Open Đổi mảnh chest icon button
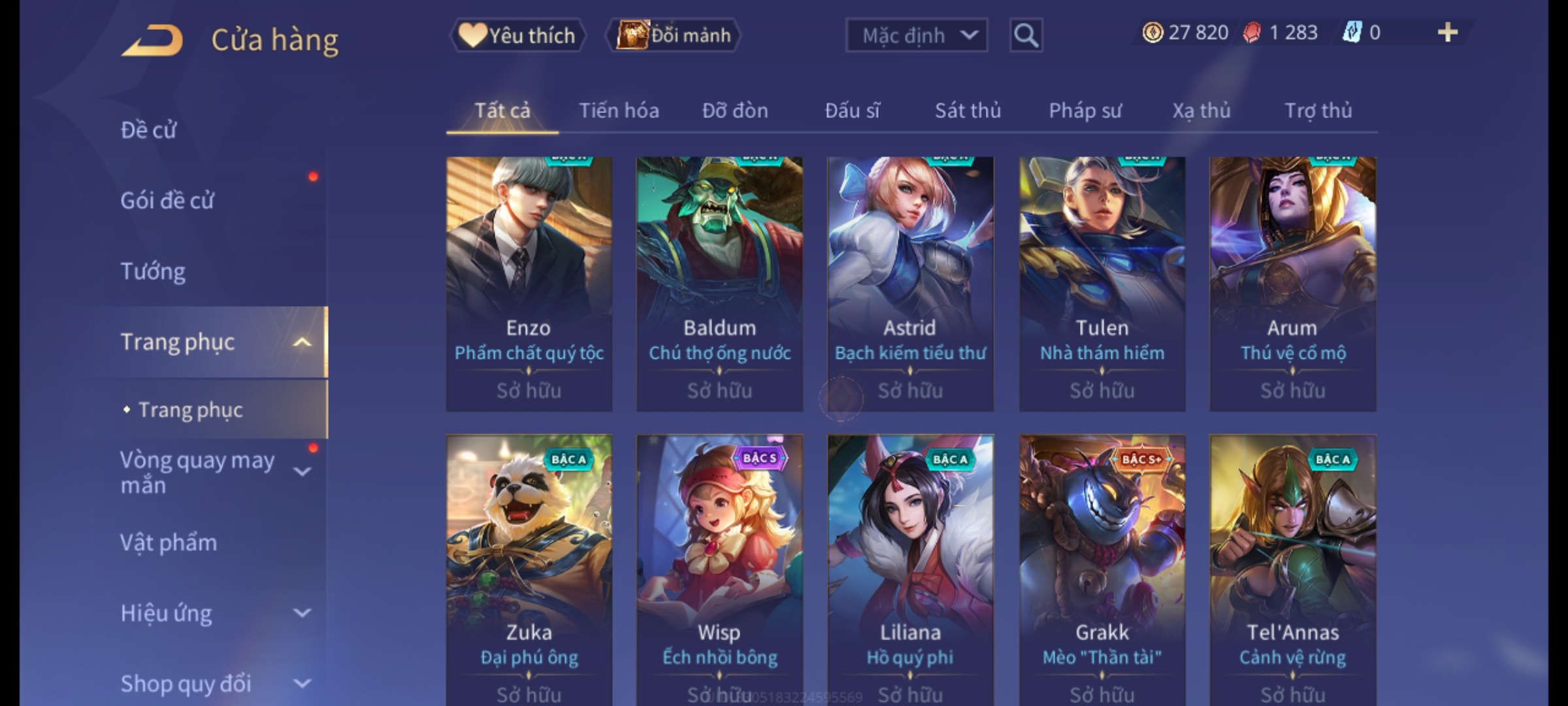Screen dimensions: 1568x706 [632, 35]
